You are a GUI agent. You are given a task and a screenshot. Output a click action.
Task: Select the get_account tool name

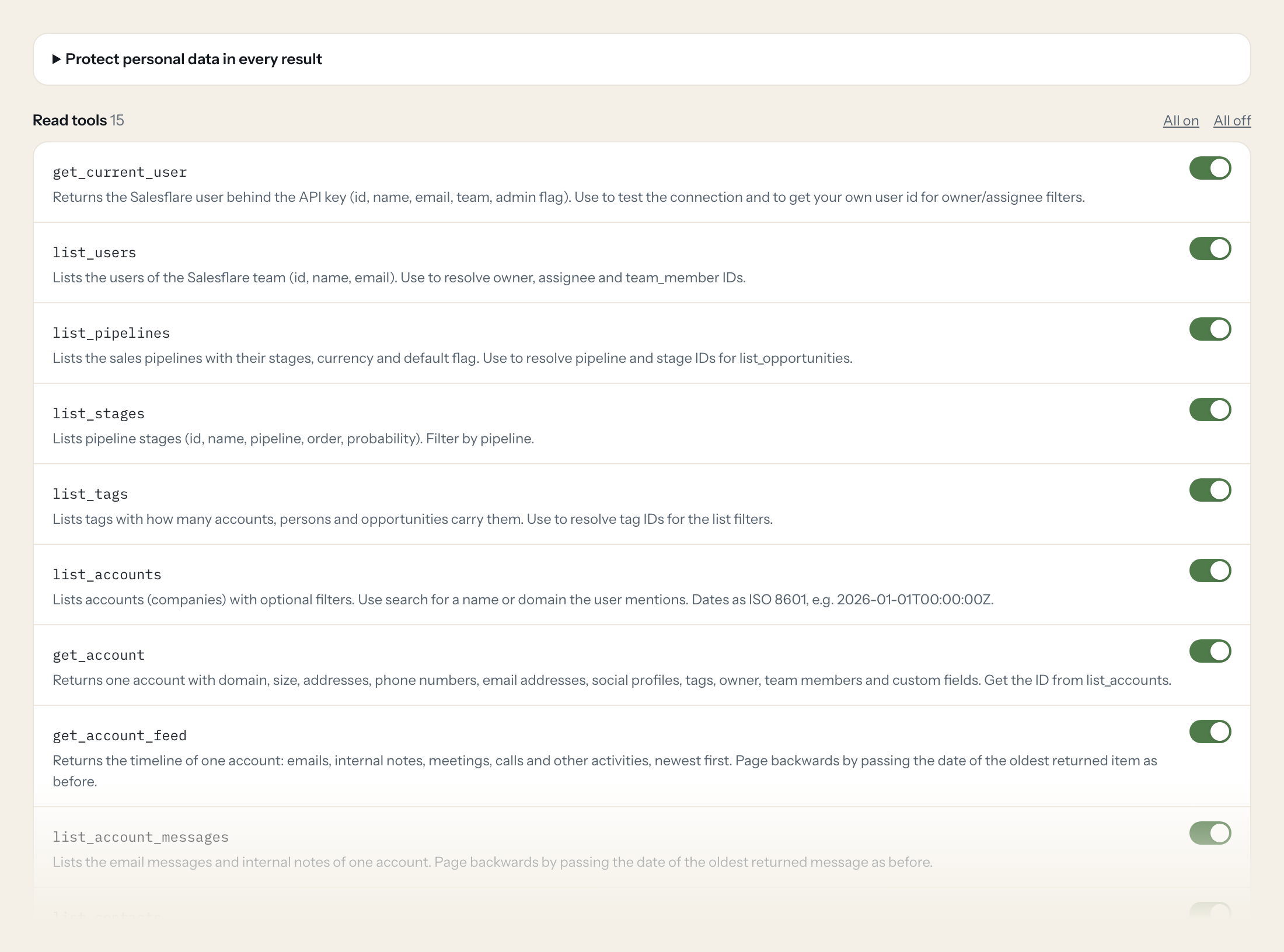[x=99, y=655]
